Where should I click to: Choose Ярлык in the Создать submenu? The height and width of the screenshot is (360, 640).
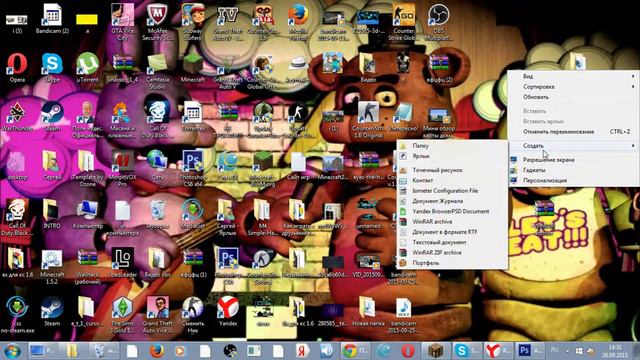452,156
